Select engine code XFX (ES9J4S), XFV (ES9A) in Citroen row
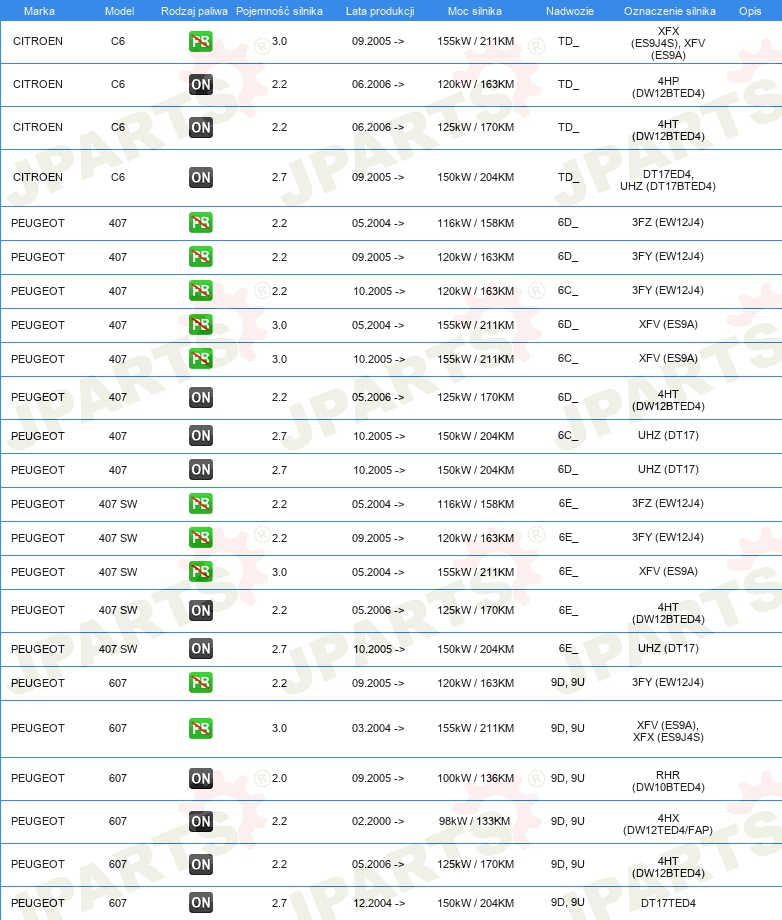The width and height of the screenshot is (782, 920). (x=668, y=43)
